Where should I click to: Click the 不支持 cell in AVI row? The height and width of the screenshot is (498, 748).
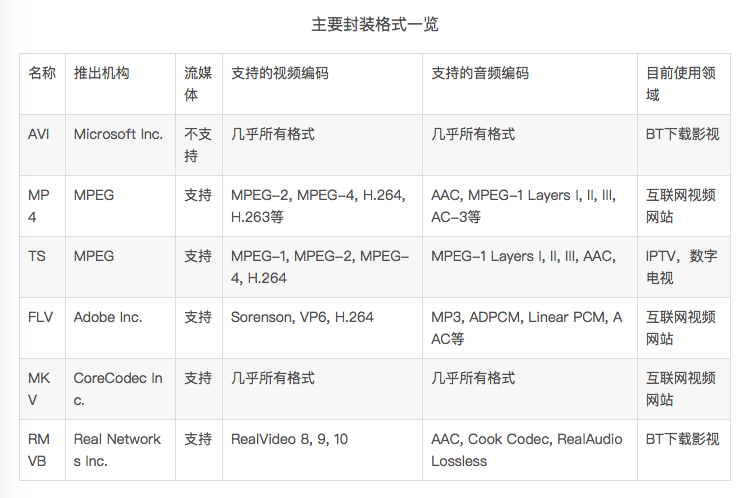pos(198,145)
